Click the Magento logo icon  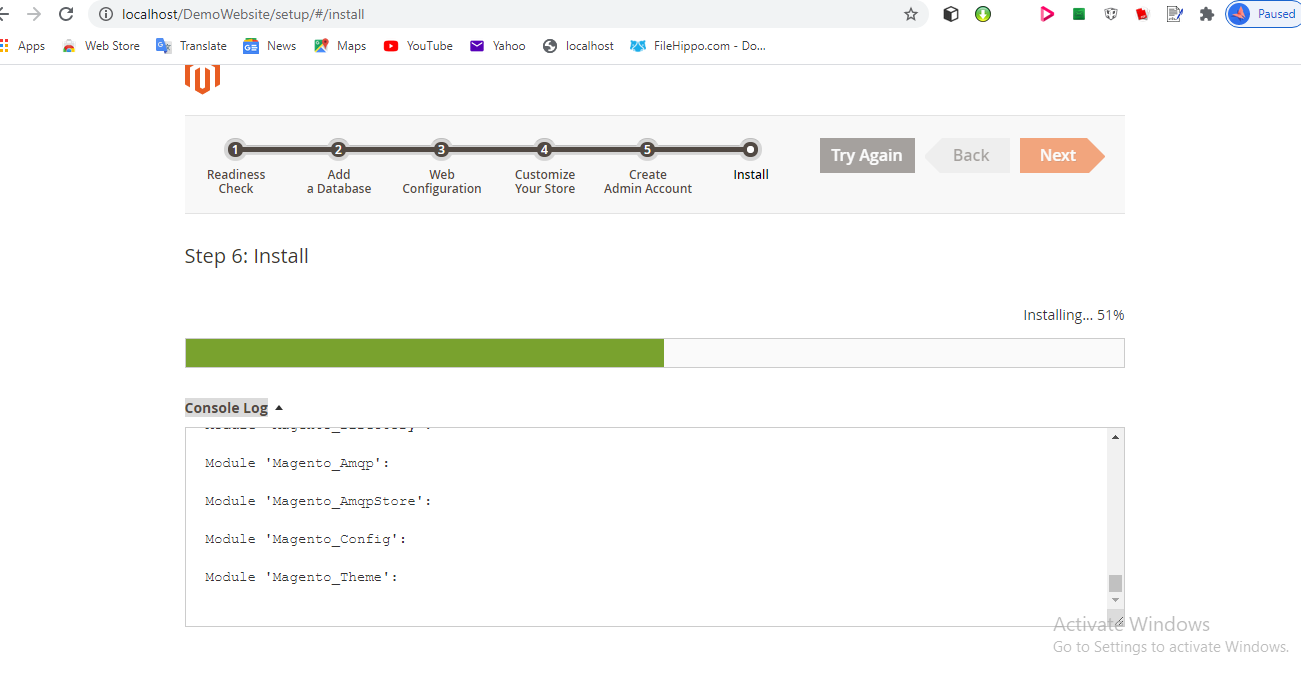point(202,79)
